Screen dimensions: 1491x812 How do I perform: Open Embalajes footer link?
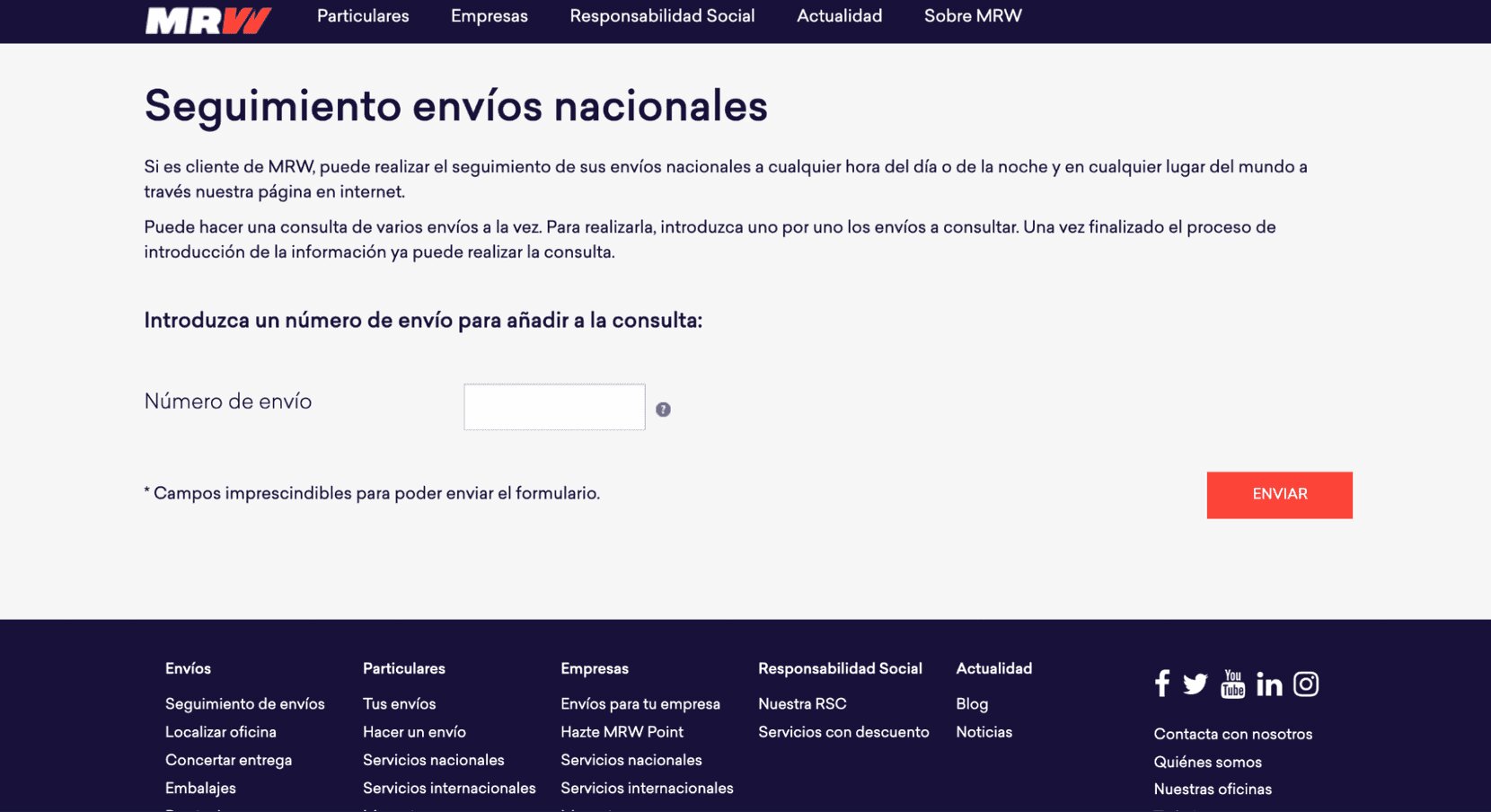point(200,788)
